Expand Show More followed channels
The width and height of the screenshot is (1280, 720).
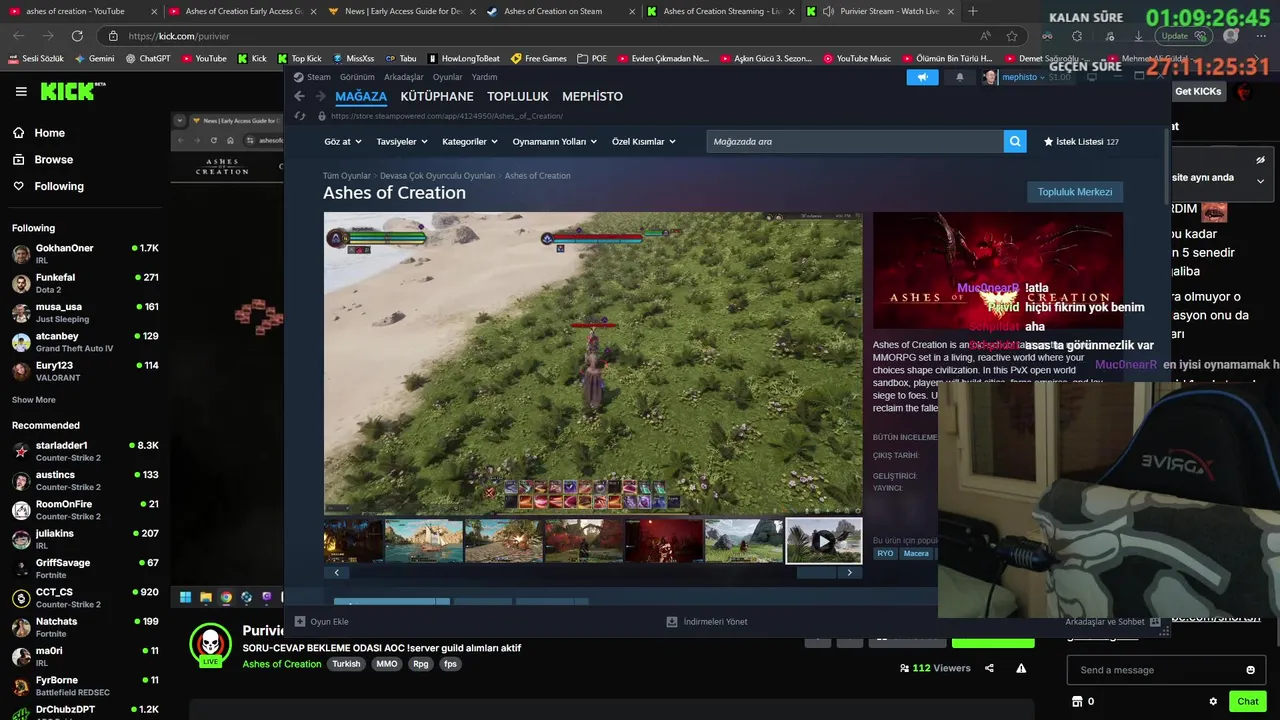[34, 400]
